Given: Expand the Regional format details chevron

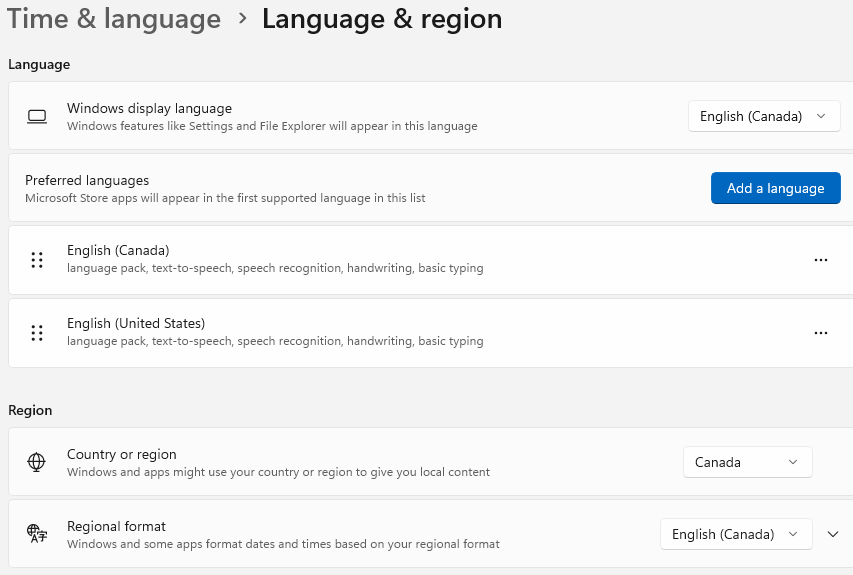Looking at the screenshot, I should click(833, 534).
